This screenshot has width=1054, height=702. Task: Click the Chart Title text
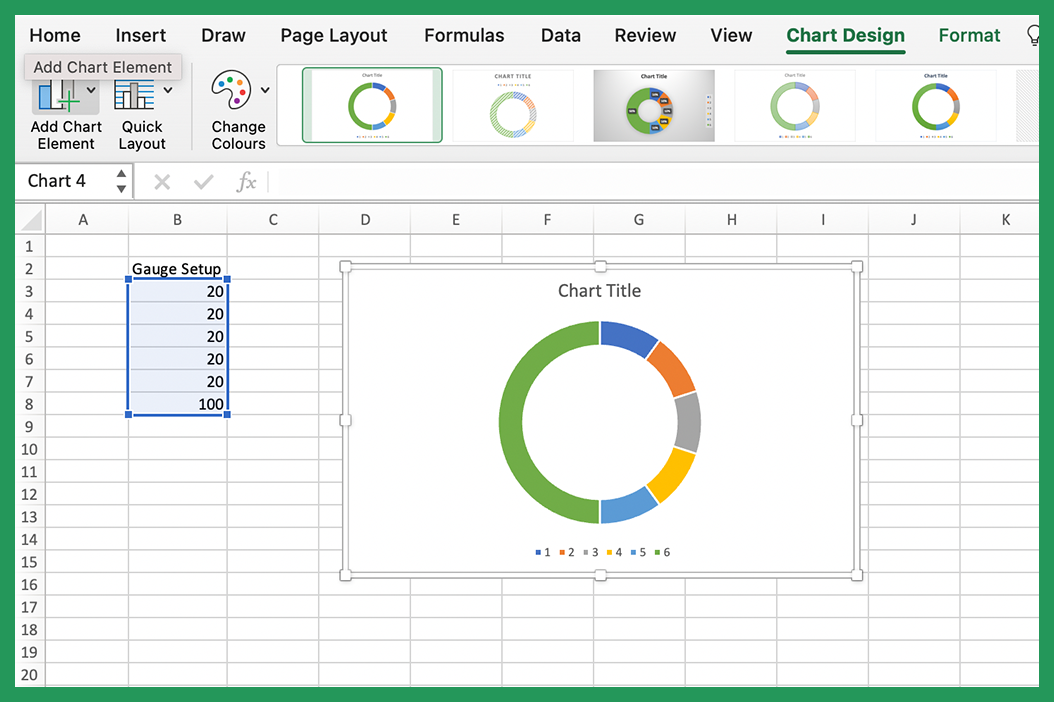[599, 291]
